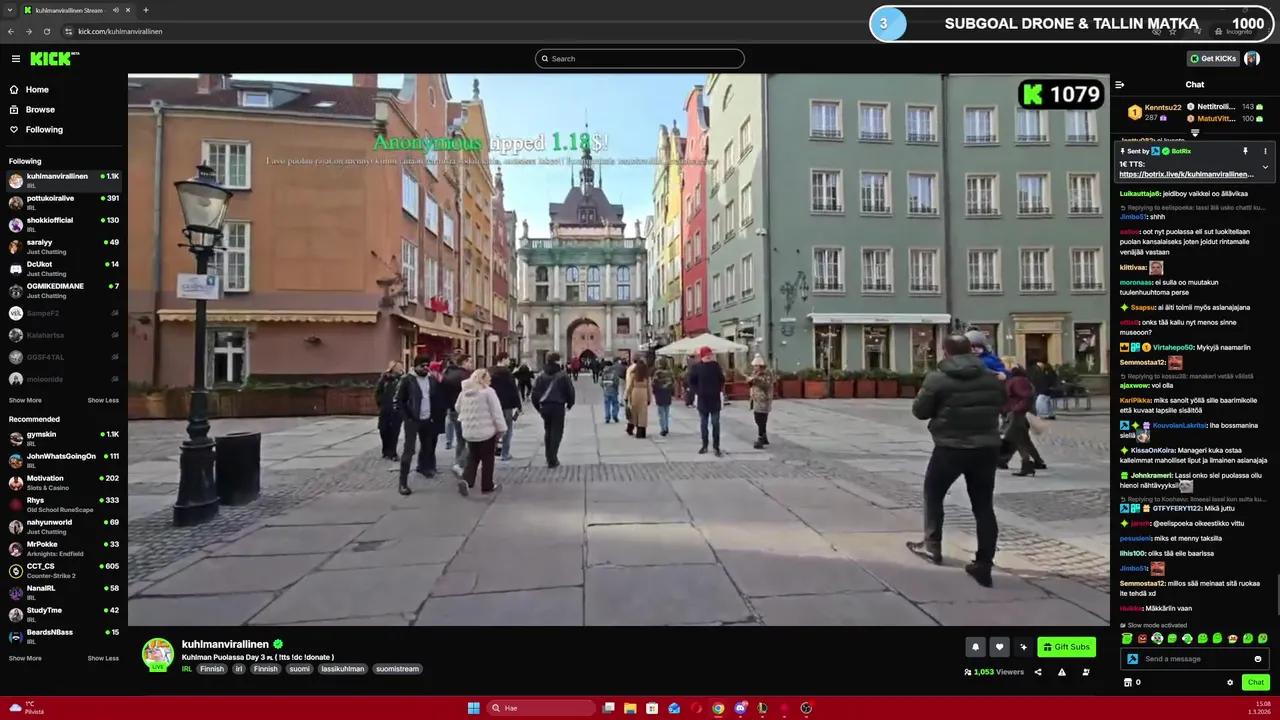This screenshot has height=720, width=1280.
Task: Click Show Less under Following
Action: [x=103, y=400]
